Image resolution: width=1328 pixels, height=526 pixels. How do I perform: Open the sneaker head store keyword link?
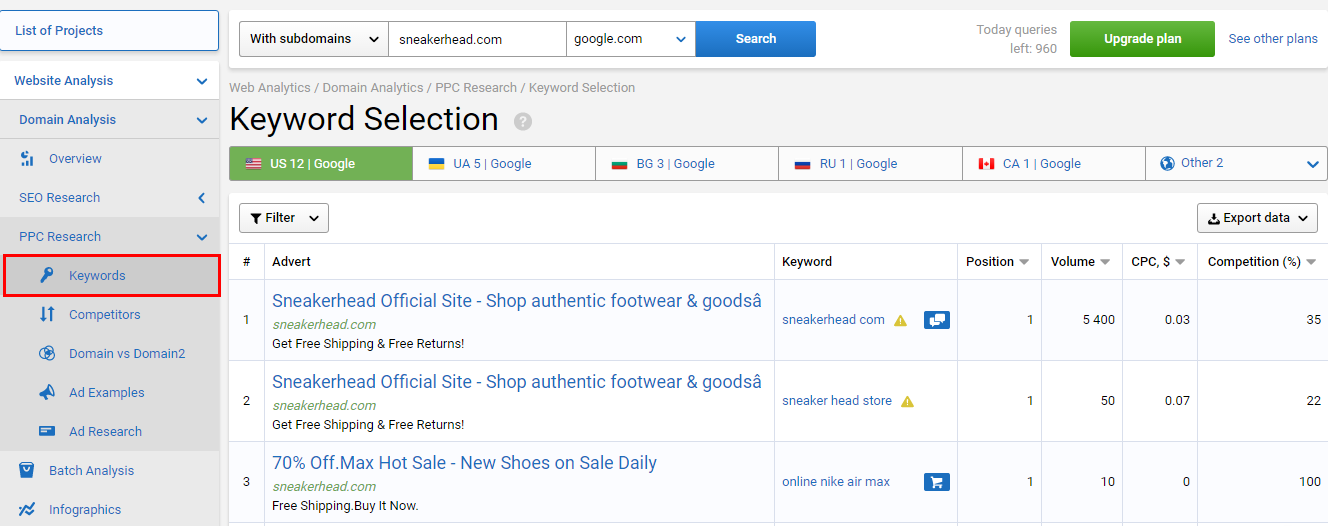click(x=837, y=401)
